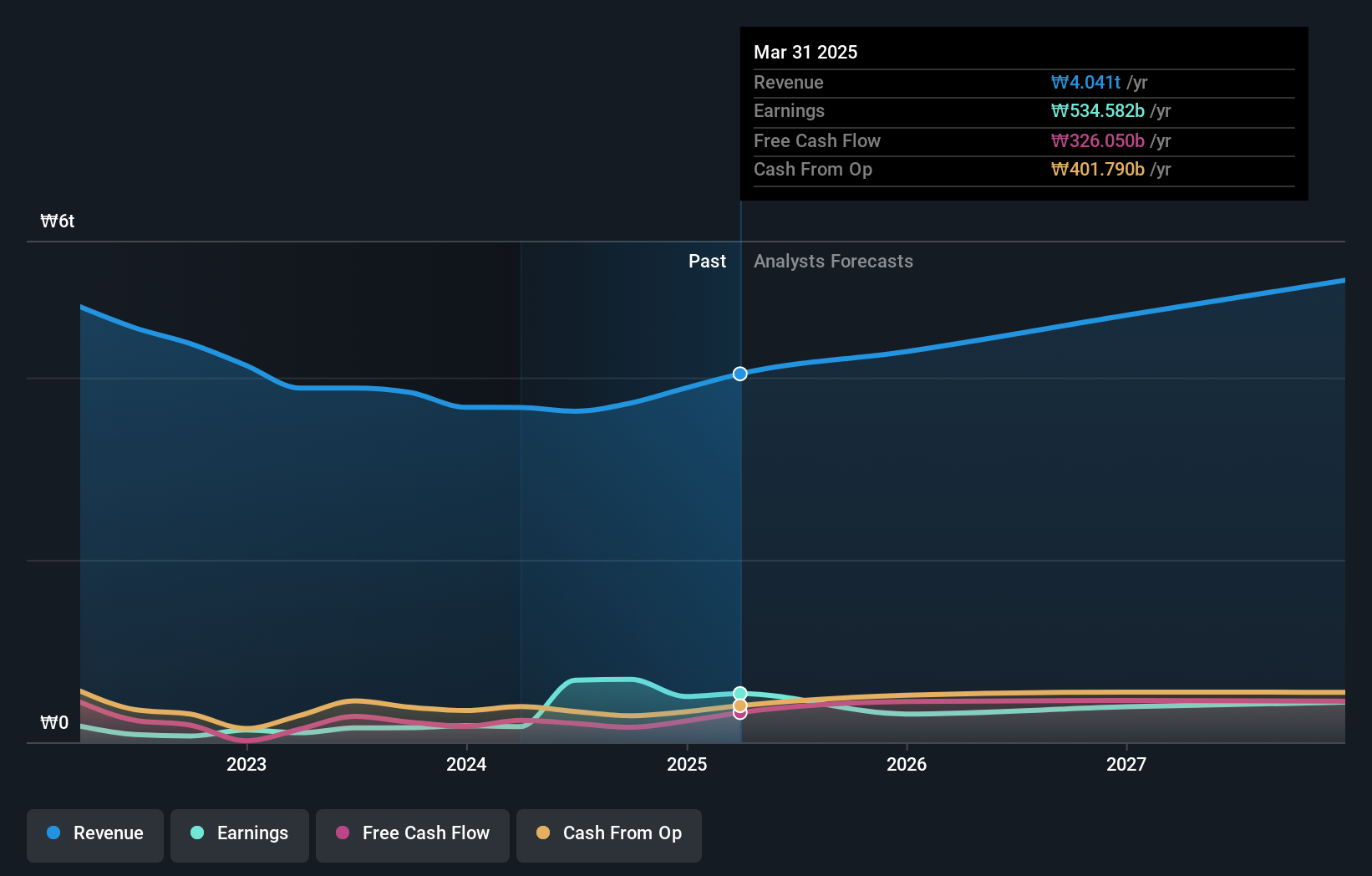Open the Free Cash Flow row in the tooltip
1372x876 pixels.
click(817, 140)
